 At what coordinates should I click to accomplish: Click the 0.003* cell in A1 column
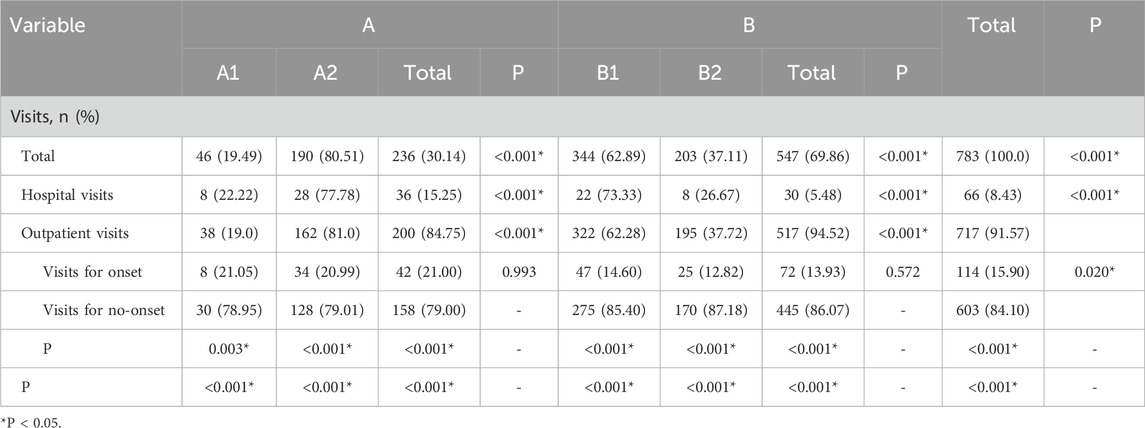pyautogui.click(x=229, y=348)
